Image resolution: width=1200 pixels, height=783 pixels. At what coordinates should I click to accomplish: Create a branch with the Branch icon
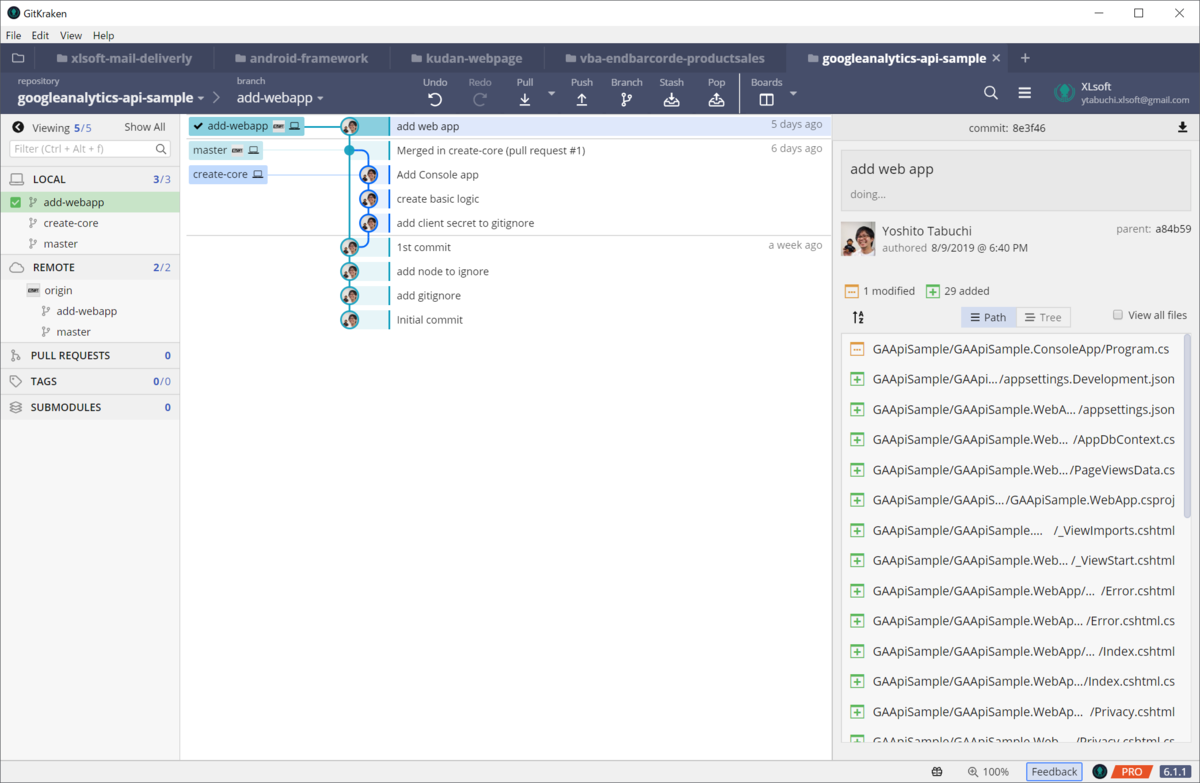(627, 99)
